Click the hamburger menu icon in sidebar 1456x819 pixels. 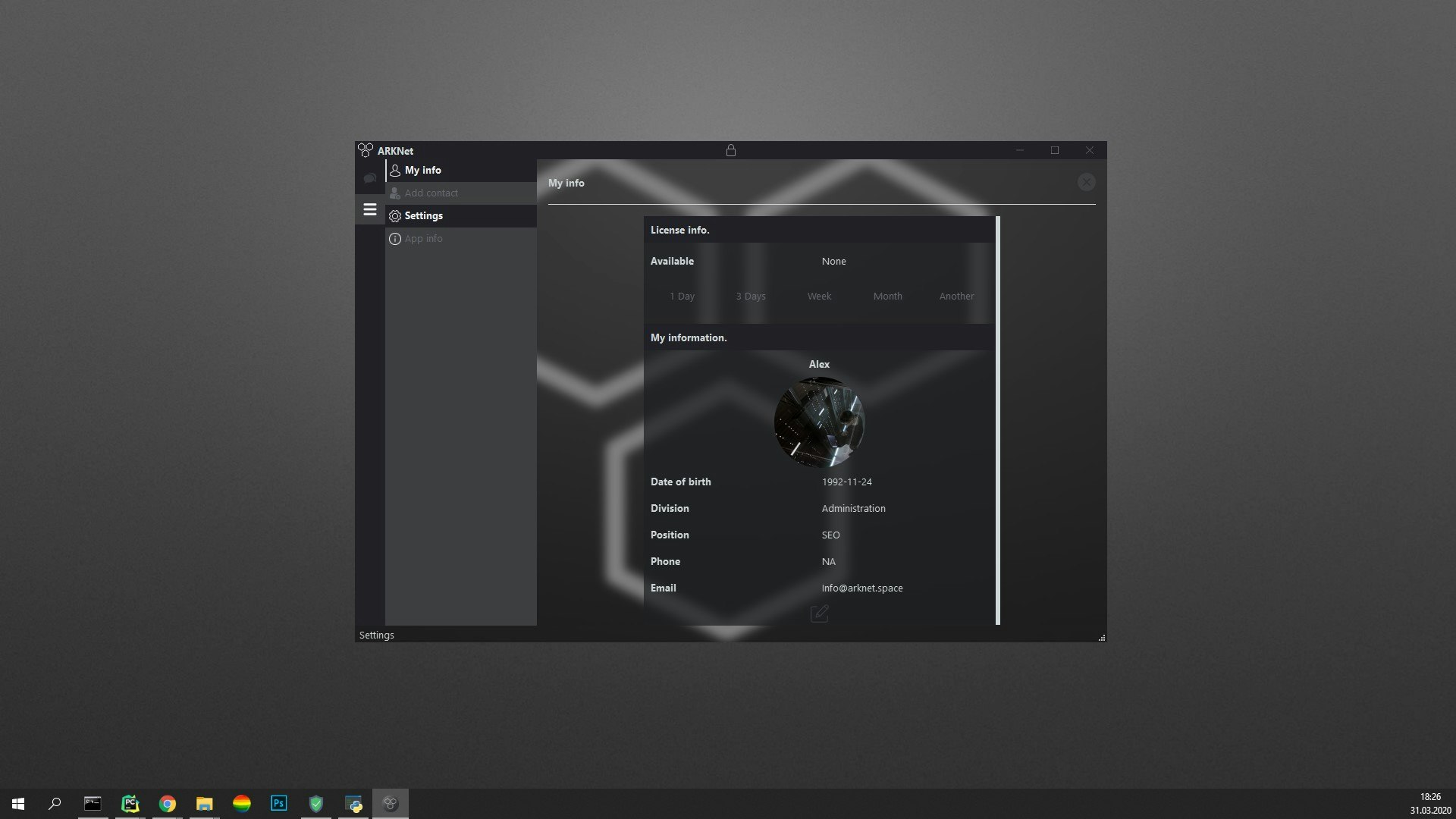pyautogui.click(x=370, y=209)
